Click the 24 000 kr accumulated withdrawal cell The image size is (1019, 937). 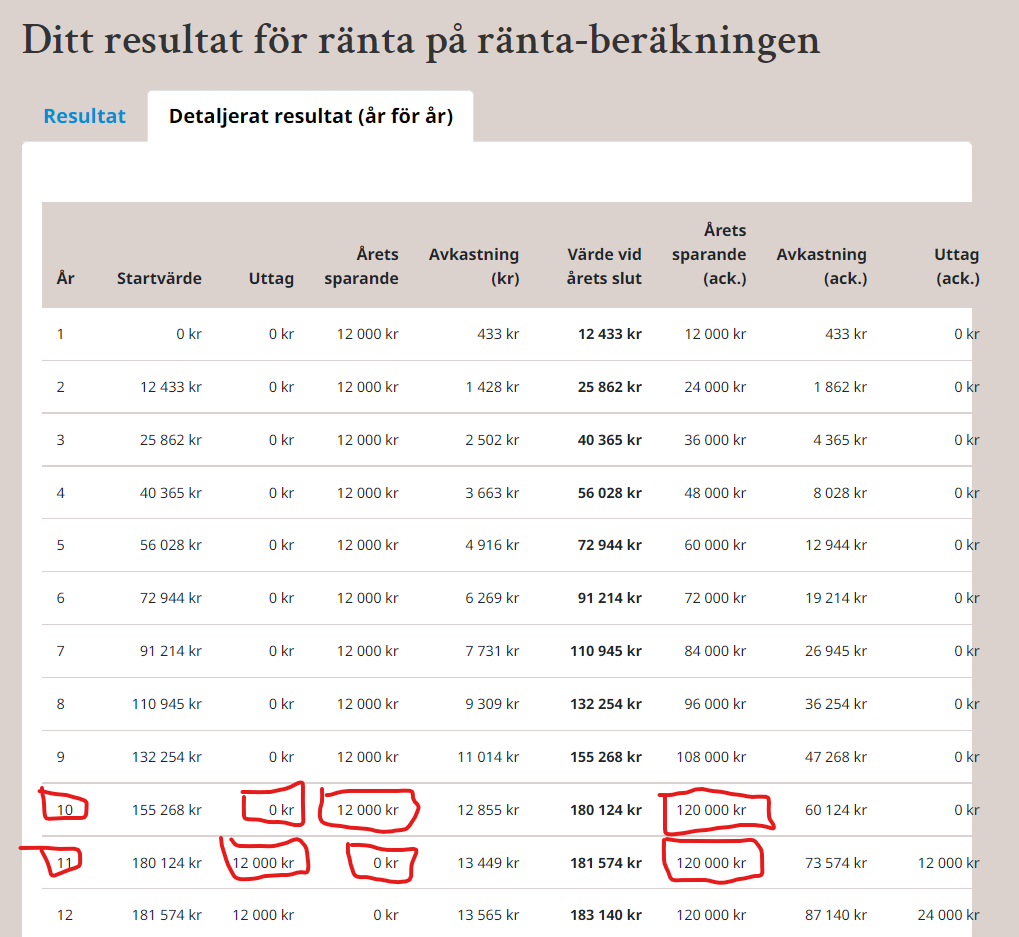949,915
